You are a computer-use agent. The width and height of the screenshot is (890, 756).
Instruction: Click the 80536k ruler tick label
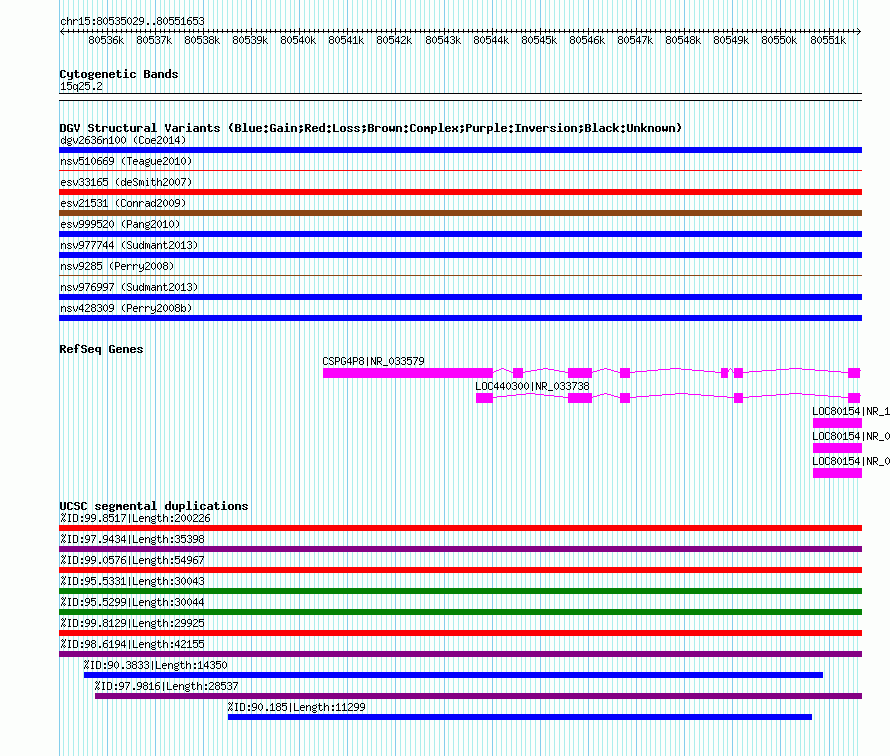pyautogui.click(x=106, y=40)
